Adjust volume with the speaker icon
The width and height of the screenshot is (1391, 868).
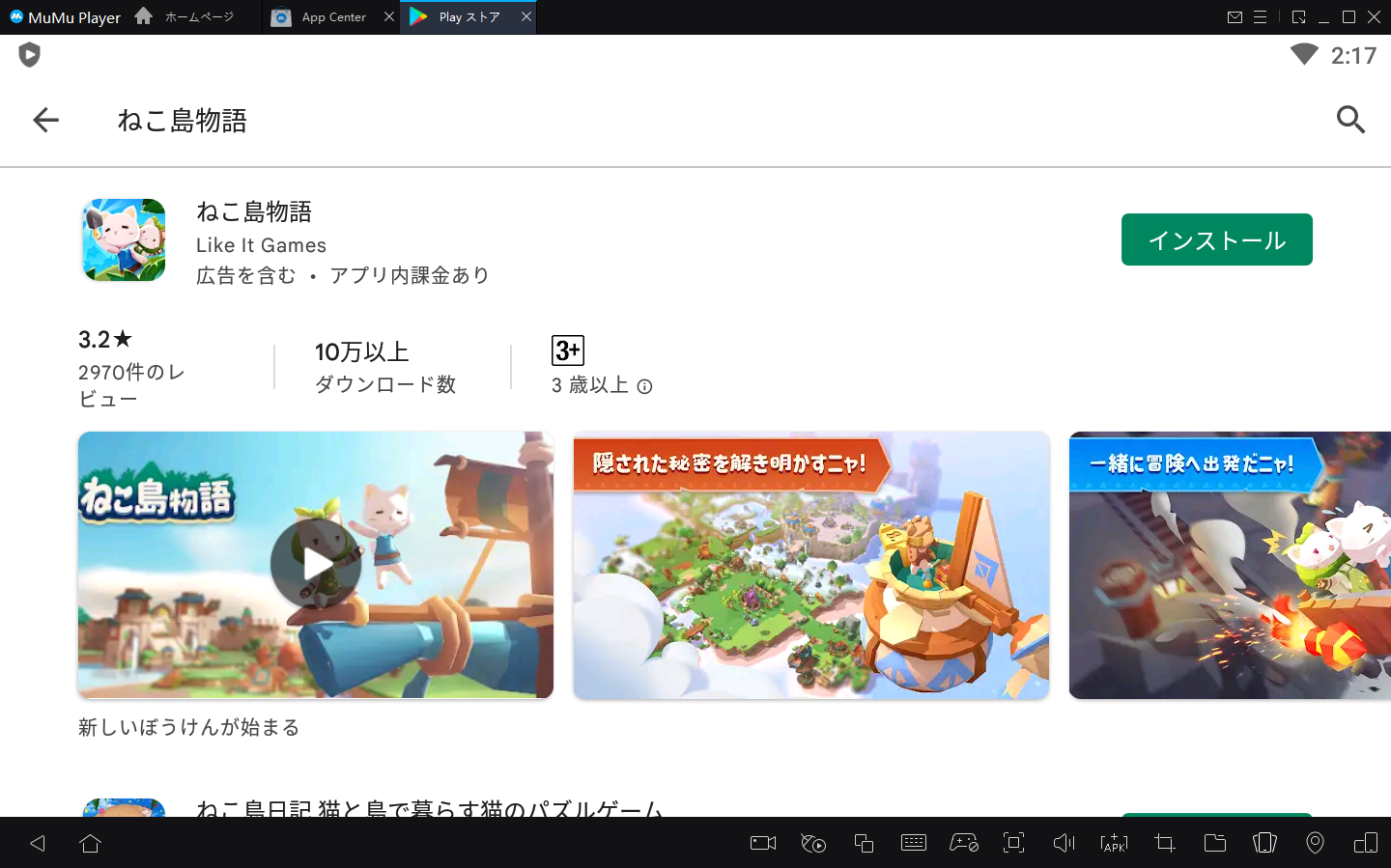[x=1064, y=844]
